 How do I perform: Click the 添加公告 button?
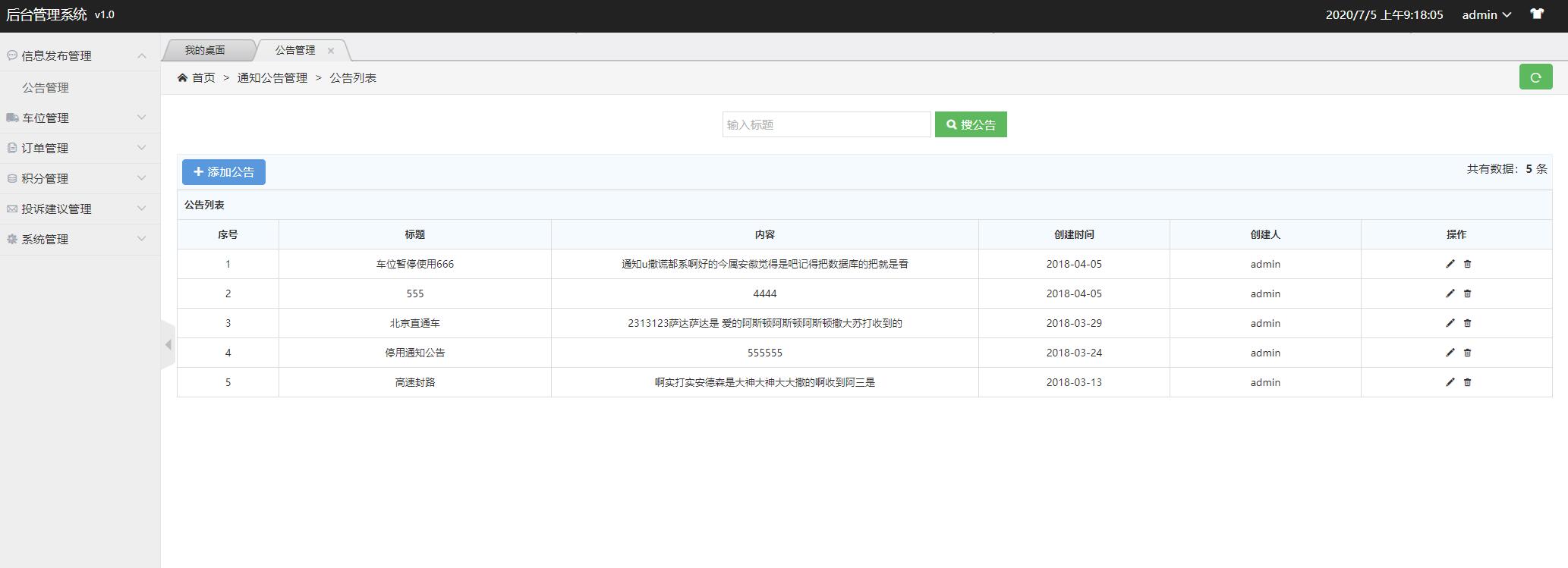223,172
